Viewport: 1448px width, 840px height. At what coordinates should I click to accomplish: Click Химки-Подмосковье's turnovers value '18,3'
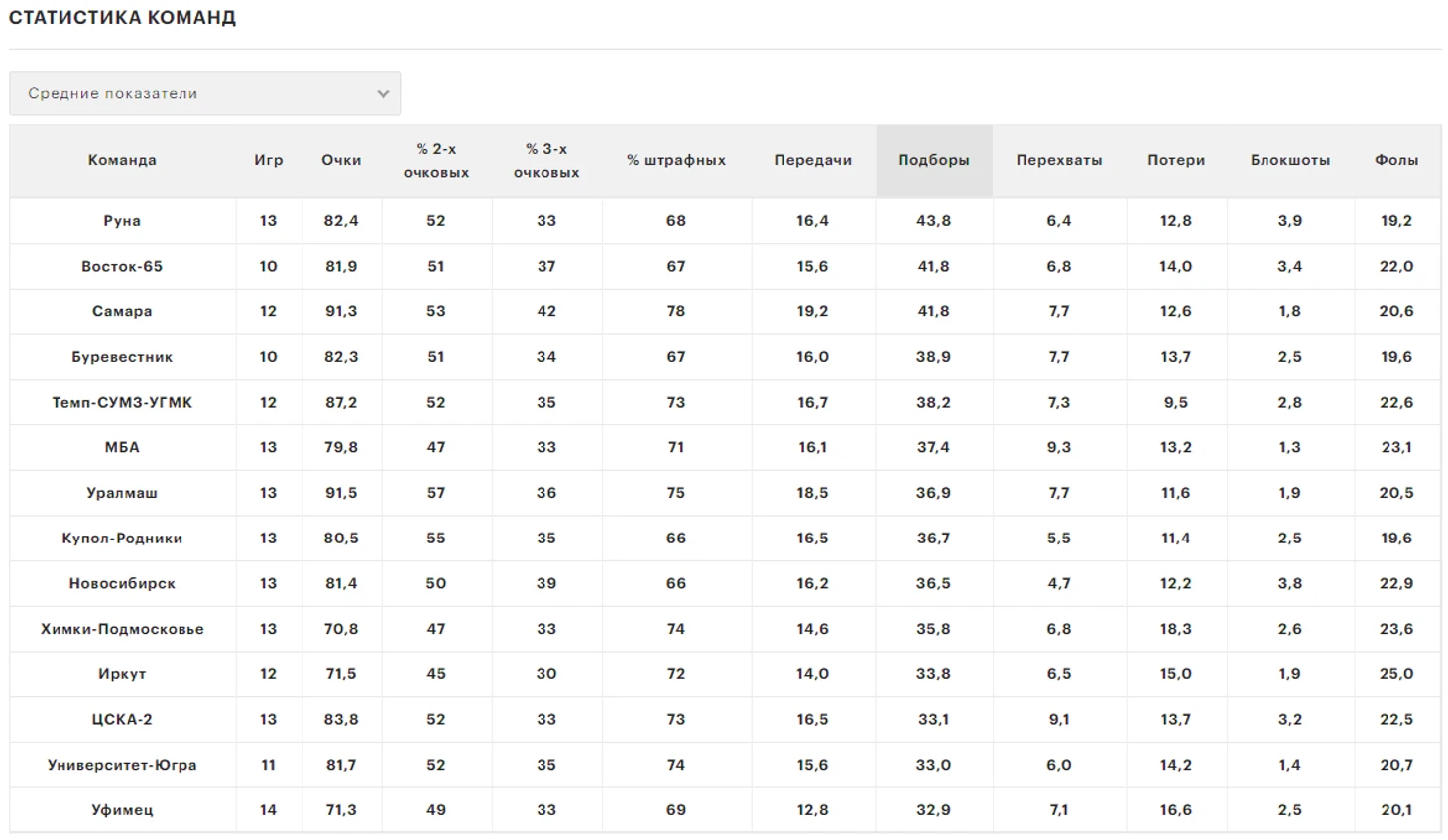(x=1176, y=629)
